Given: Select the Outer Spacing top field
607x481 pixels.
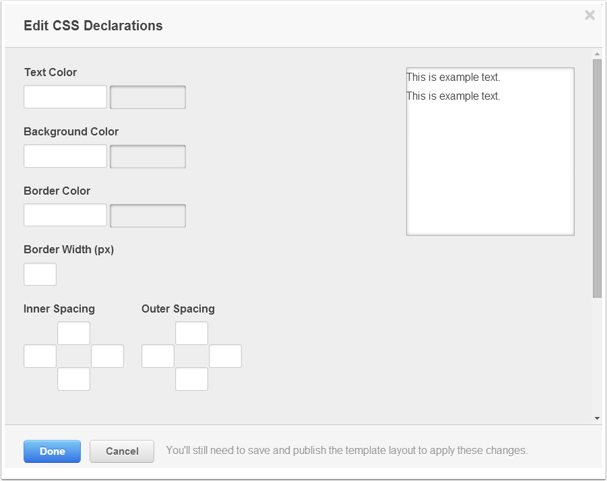Looking at the screenshot, I should (x=192, y=333).
